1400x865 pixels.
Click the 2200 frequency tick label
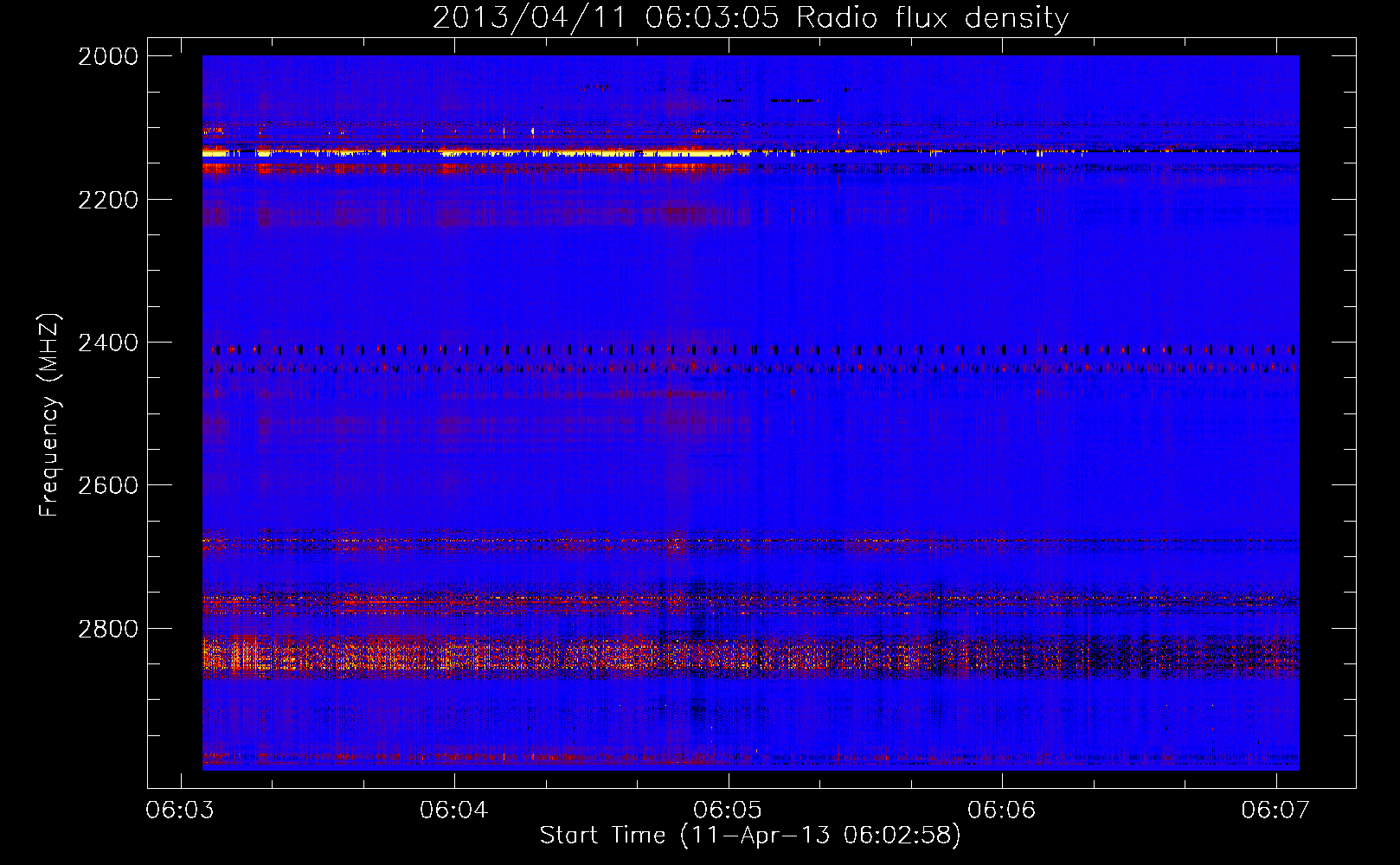[x=108, y=200]
